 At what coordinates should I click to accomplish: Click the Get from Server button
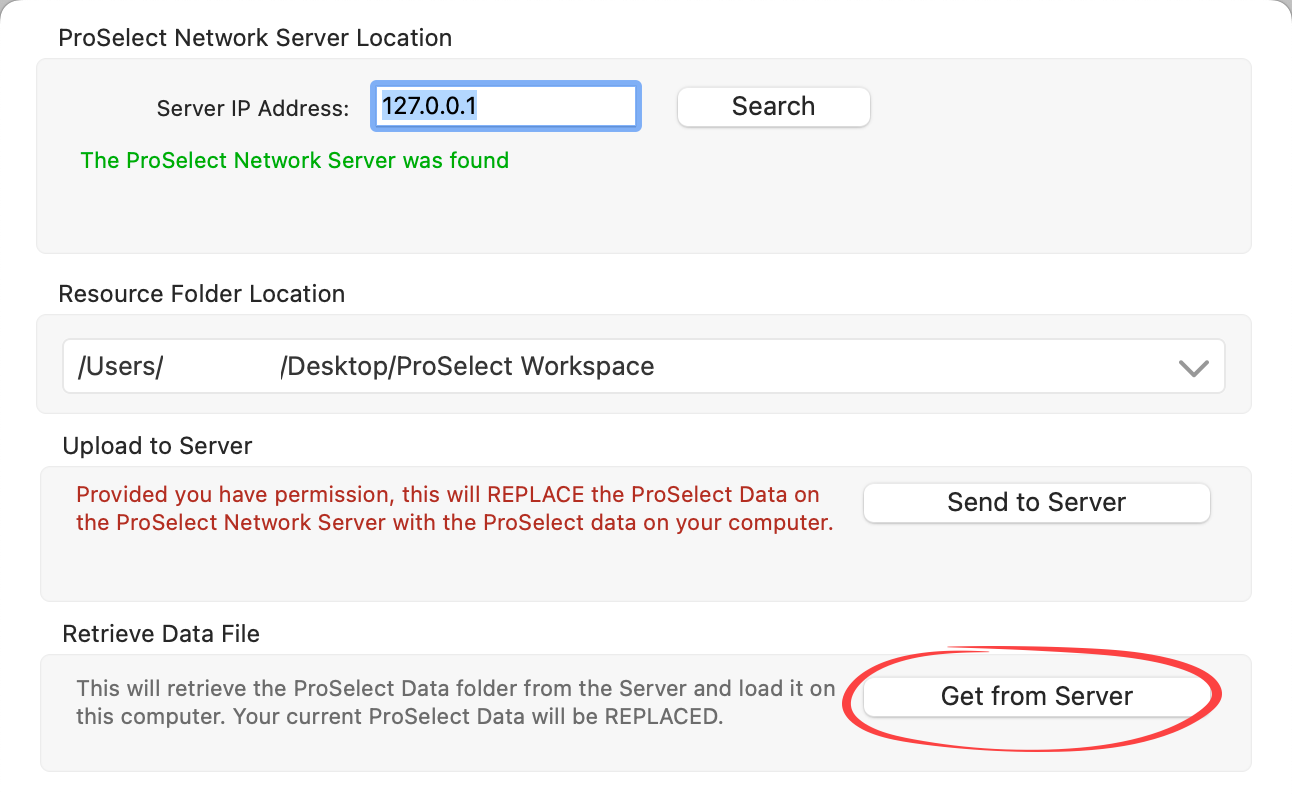[x=1036, y=696]
